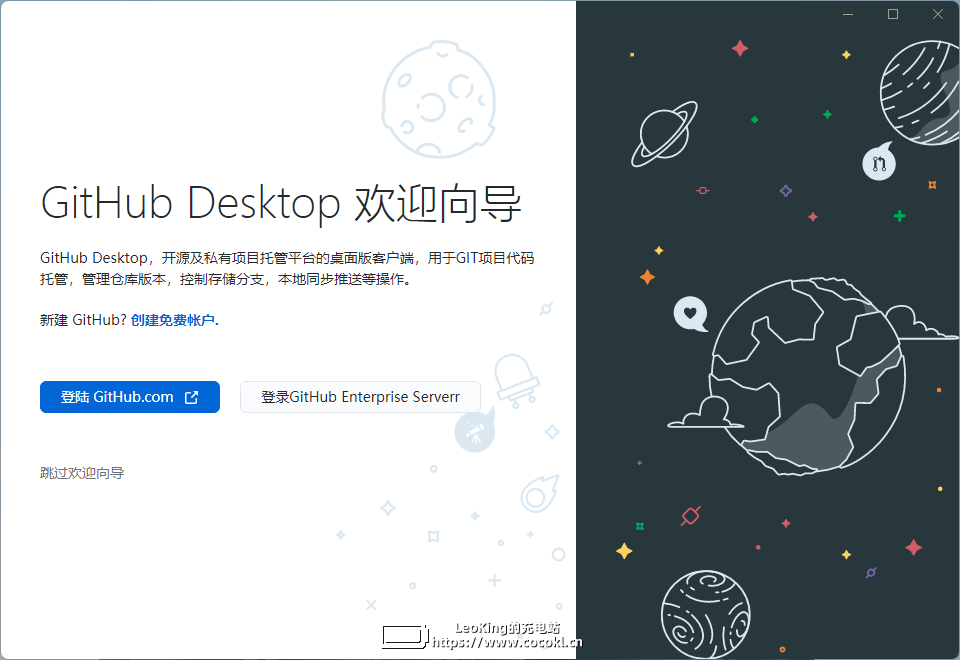Click the external-link icon on 登陆 GitHub.com

click(x=192, y=397)
